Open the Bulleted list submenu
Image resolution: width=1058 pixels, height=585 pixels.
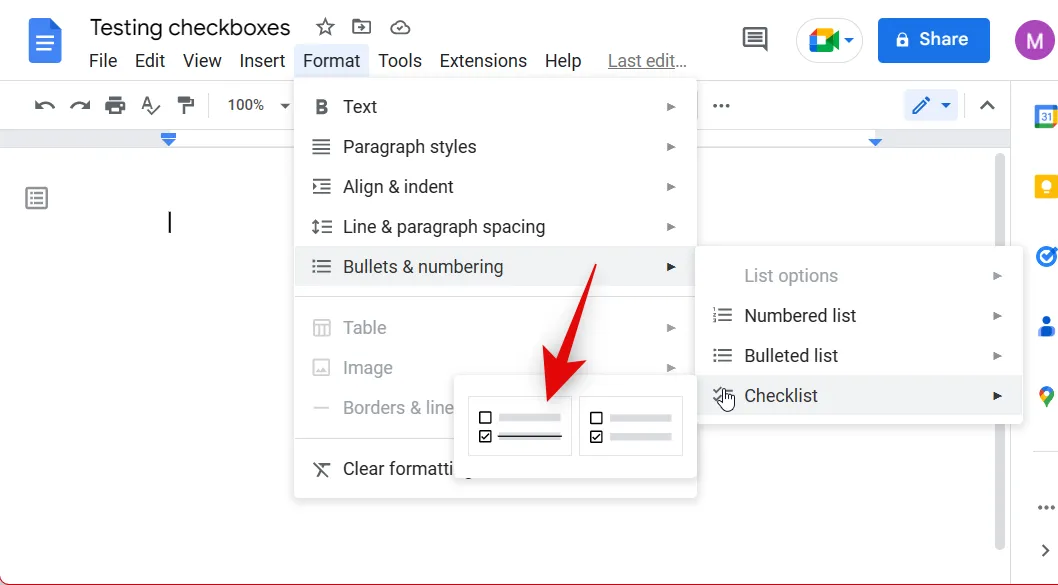pyautogui.click(x=859, y=356)
